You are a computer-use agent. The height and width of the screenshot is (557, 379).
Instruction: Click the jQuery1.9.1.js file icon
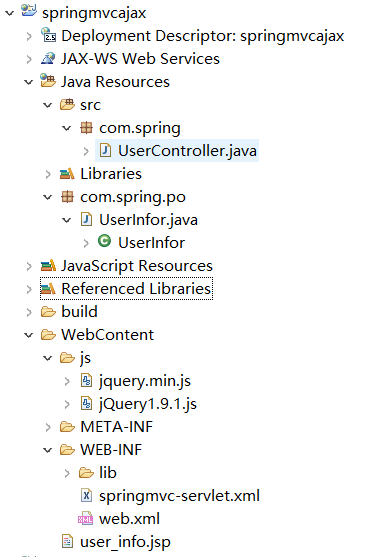click(87, 404)
